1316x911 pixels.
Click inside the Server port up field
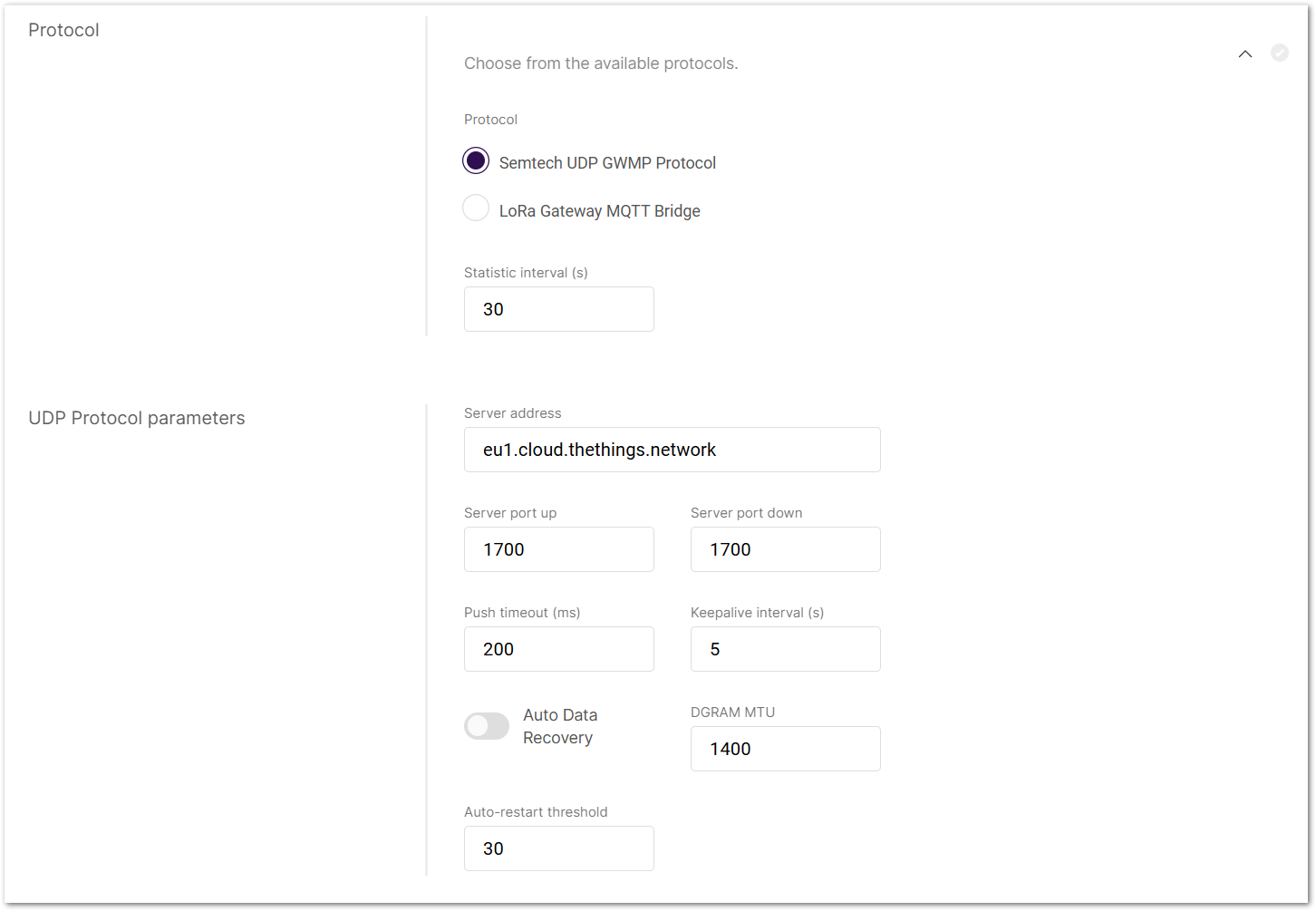[558, 549]
